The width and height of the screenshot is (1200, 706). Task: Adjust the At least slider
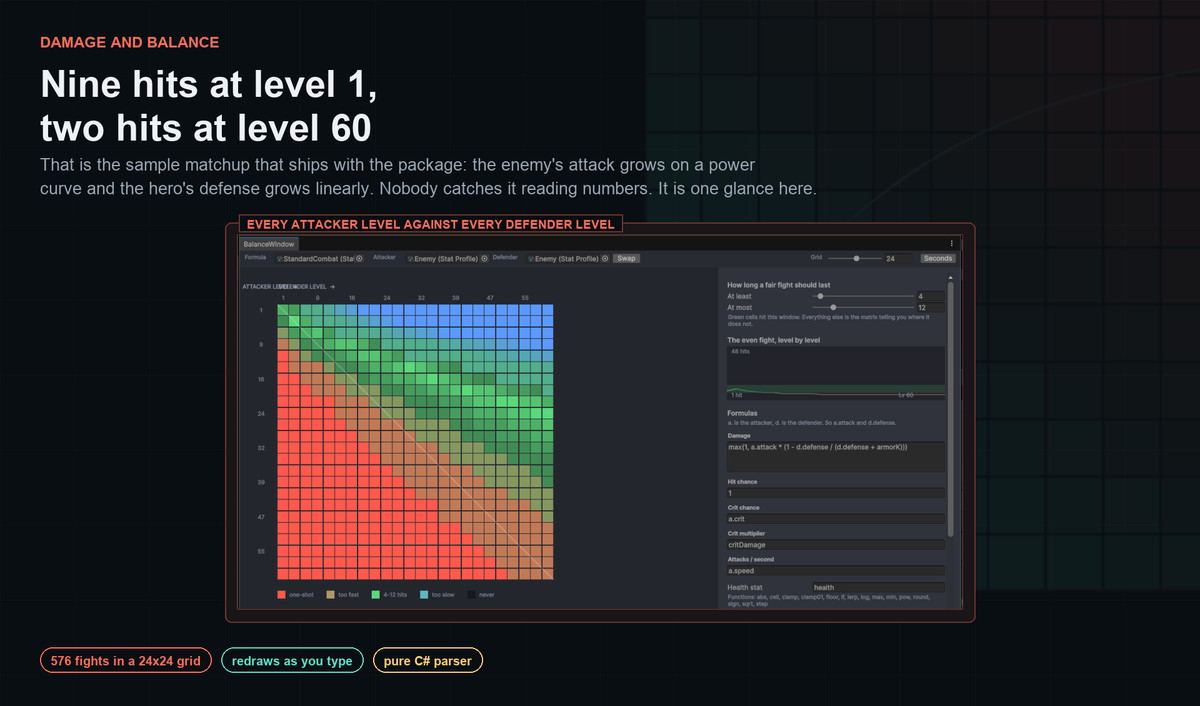tap(863, 296)
